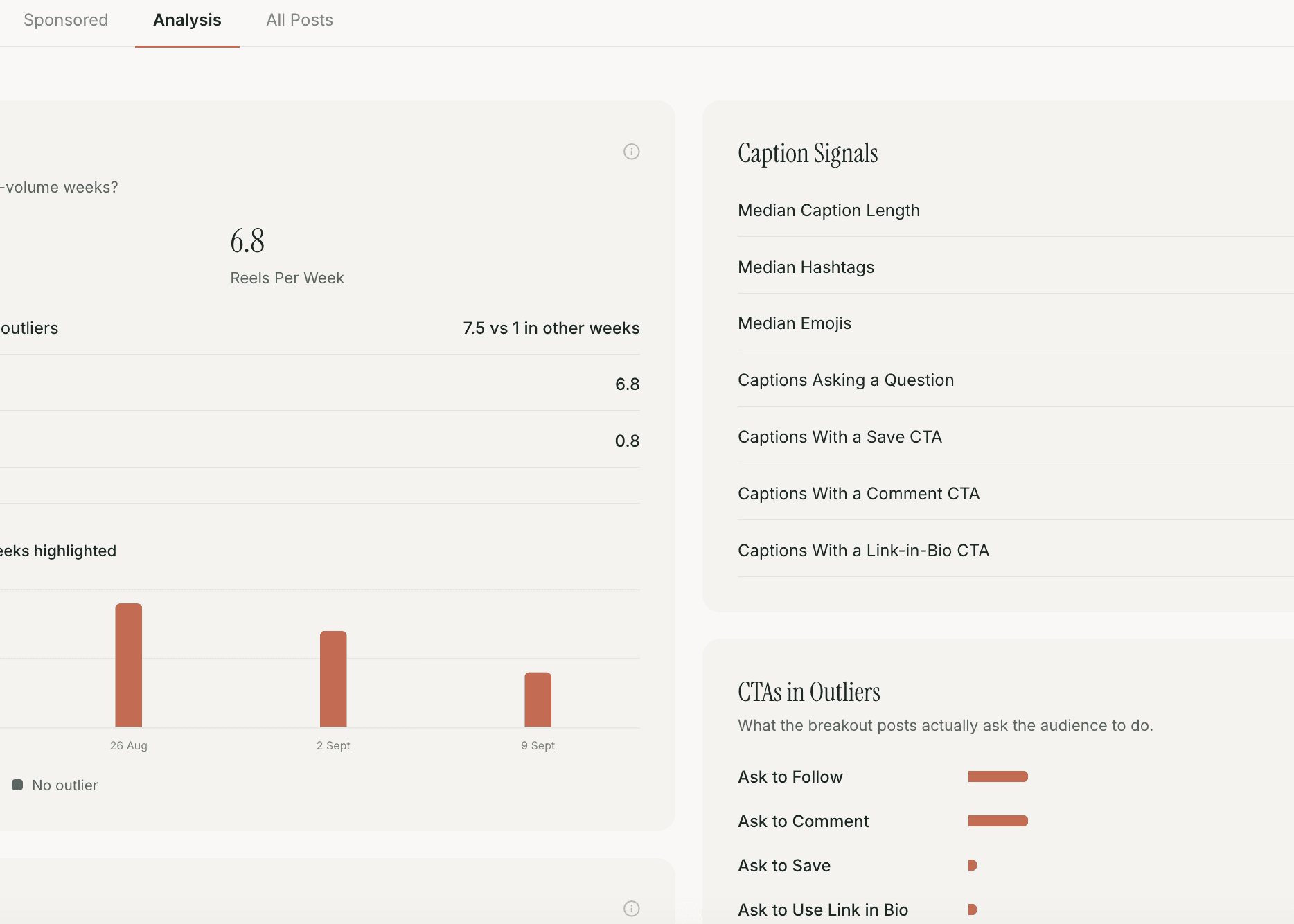Toggle the No outlier legend item
This screenshot has width=1294, height=924.
click(55, 785)
